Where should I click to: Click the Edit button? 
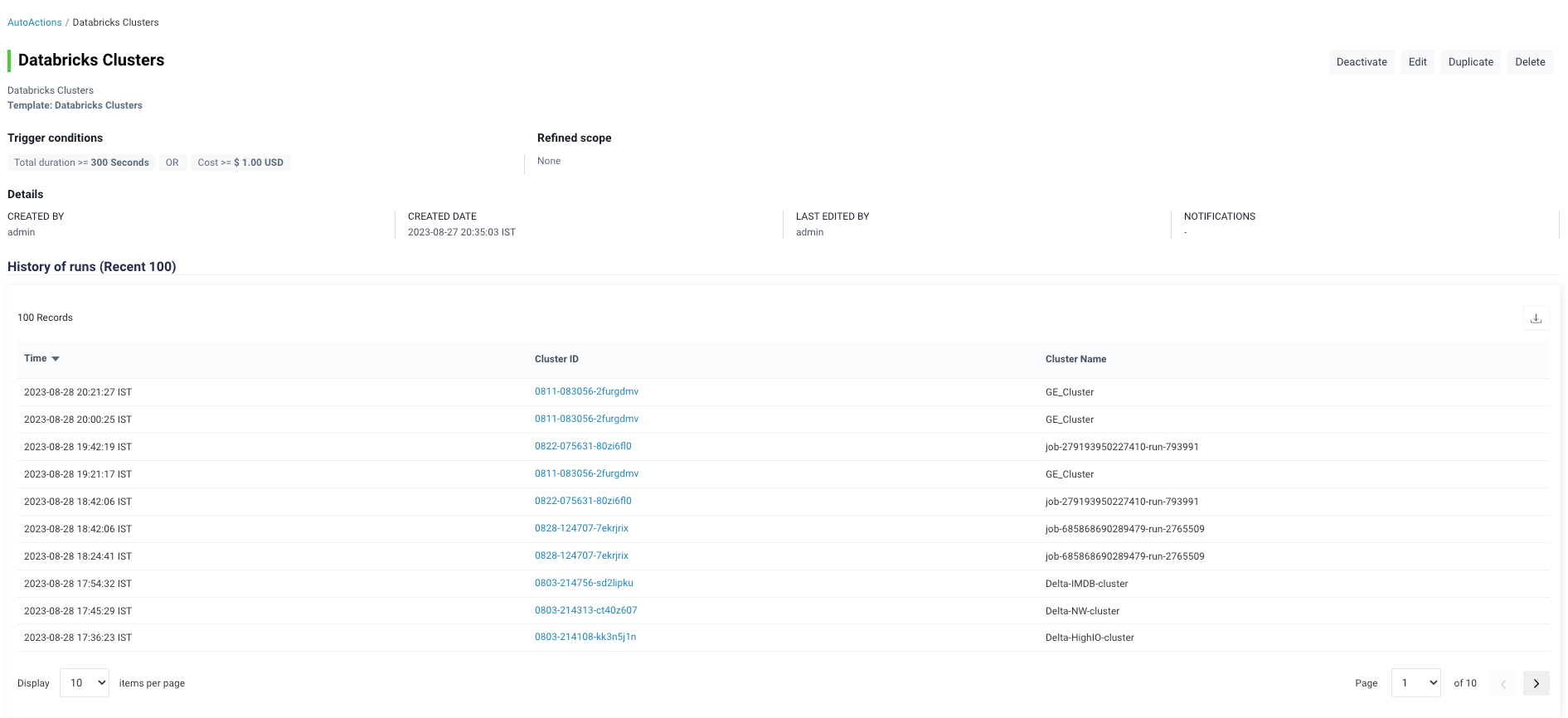(x=1418, y=62)
